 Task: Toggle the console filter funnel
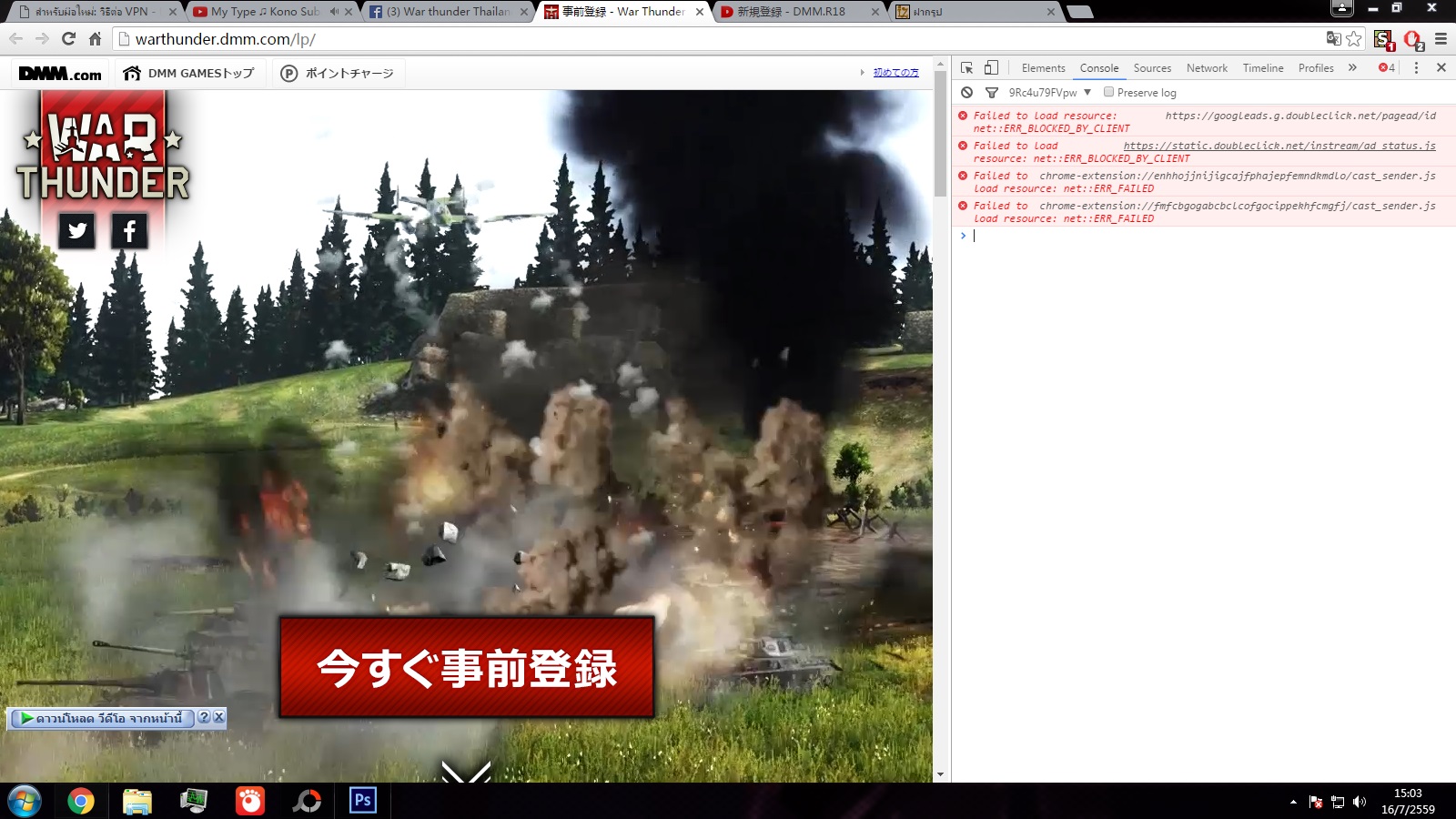(x=991, y=92)
